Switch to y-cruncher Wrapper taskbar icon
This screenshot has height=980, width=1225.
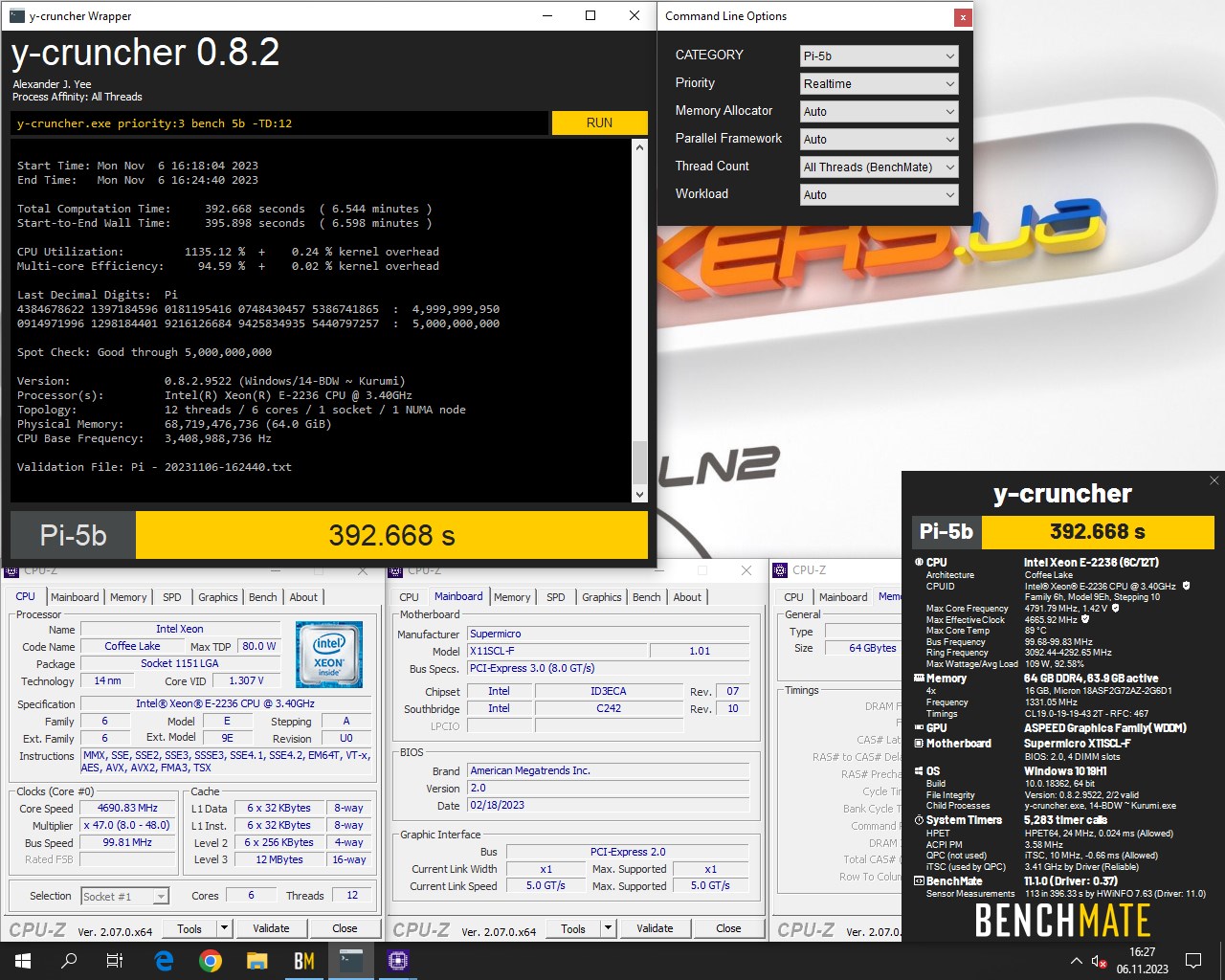coord(351,961)
